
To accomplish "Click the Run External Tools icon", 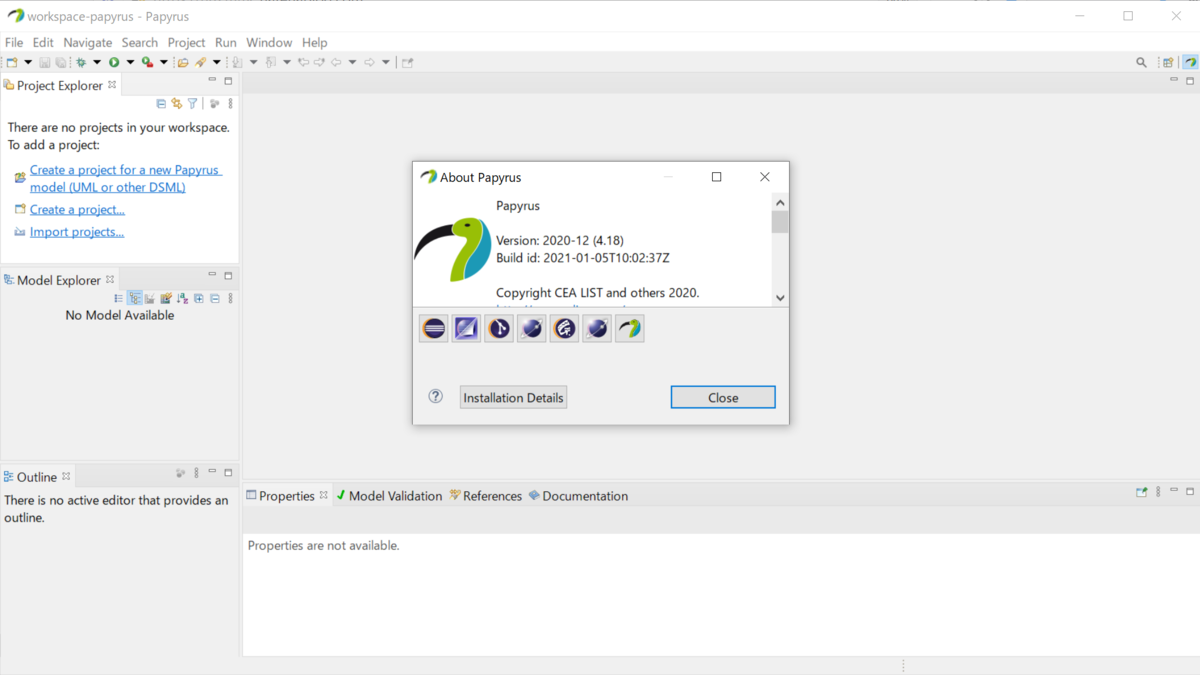I will click(x=147, y=62).
